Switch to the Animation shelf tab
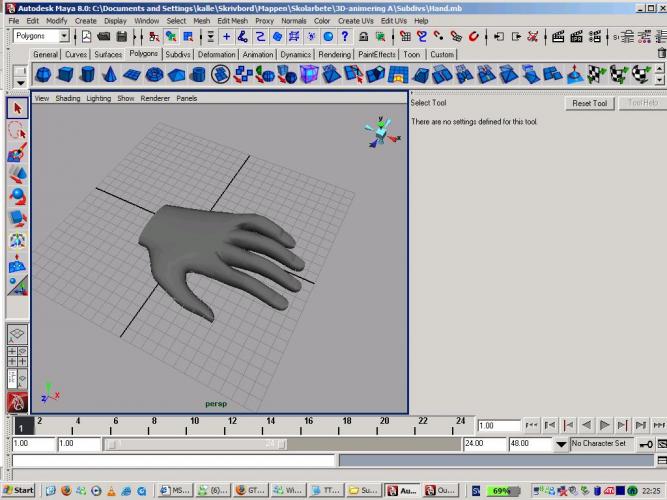This screenshot has width=667, height=500. point(258,54)
